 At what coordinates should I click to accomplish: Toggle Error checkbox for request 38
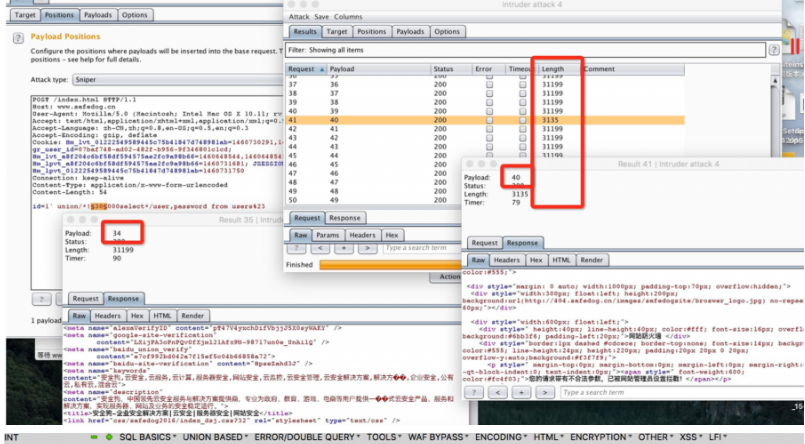click(489, 93)
